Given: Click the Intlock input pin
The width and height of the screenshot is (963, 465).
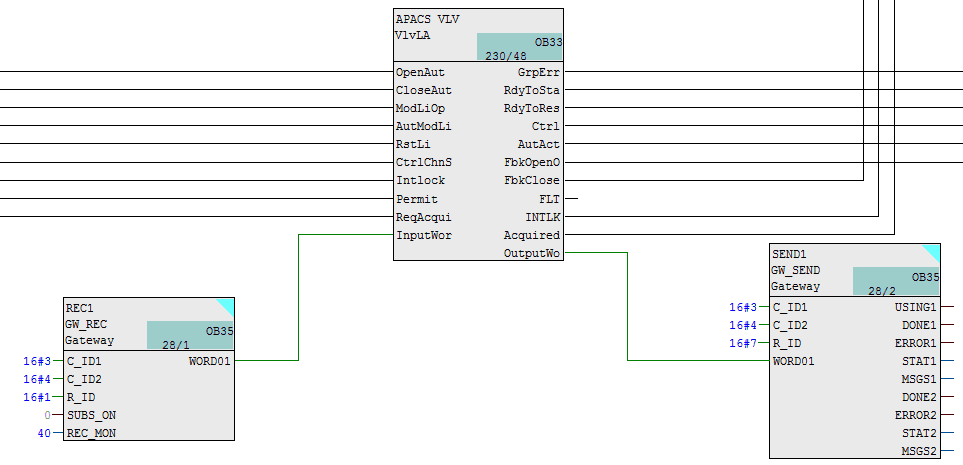Looking at the screenshot, I should 420,181.
